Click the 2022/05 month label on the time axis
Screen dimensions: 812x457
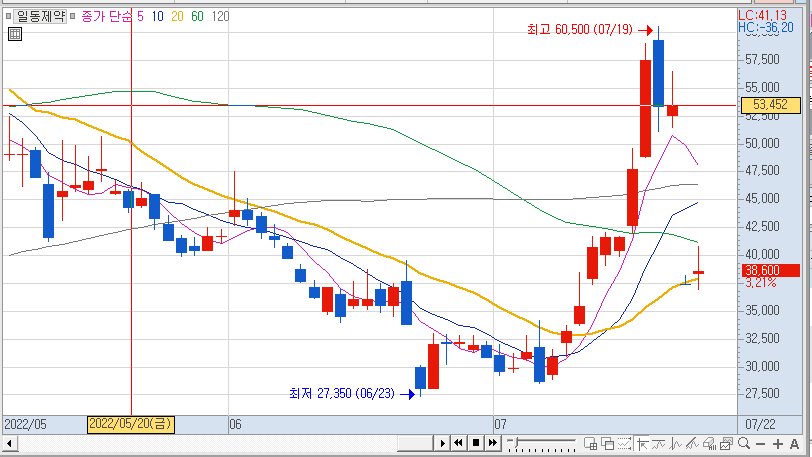pos(25,425)
